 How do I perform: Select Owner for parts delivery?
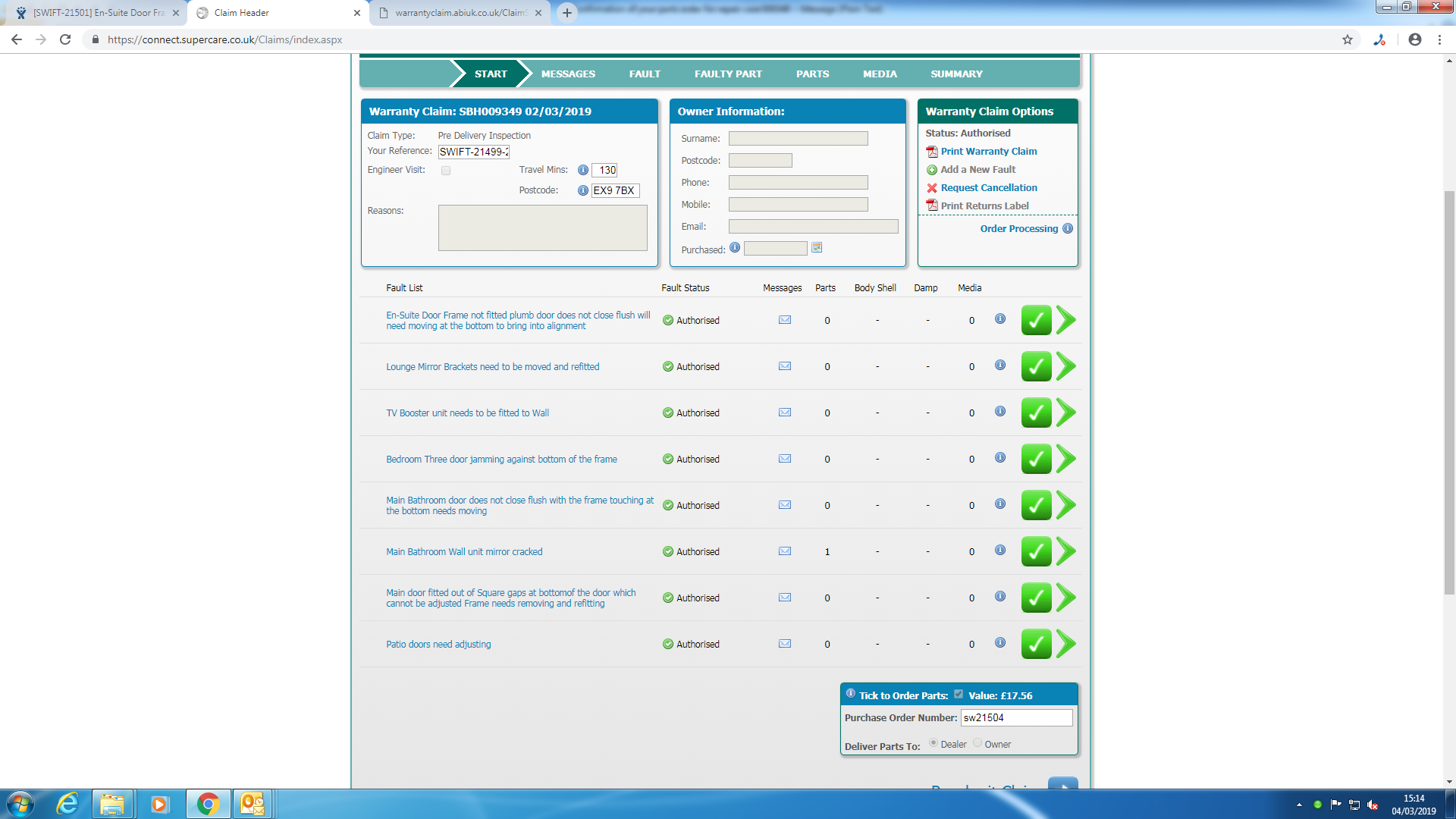(x=977, y=743)
